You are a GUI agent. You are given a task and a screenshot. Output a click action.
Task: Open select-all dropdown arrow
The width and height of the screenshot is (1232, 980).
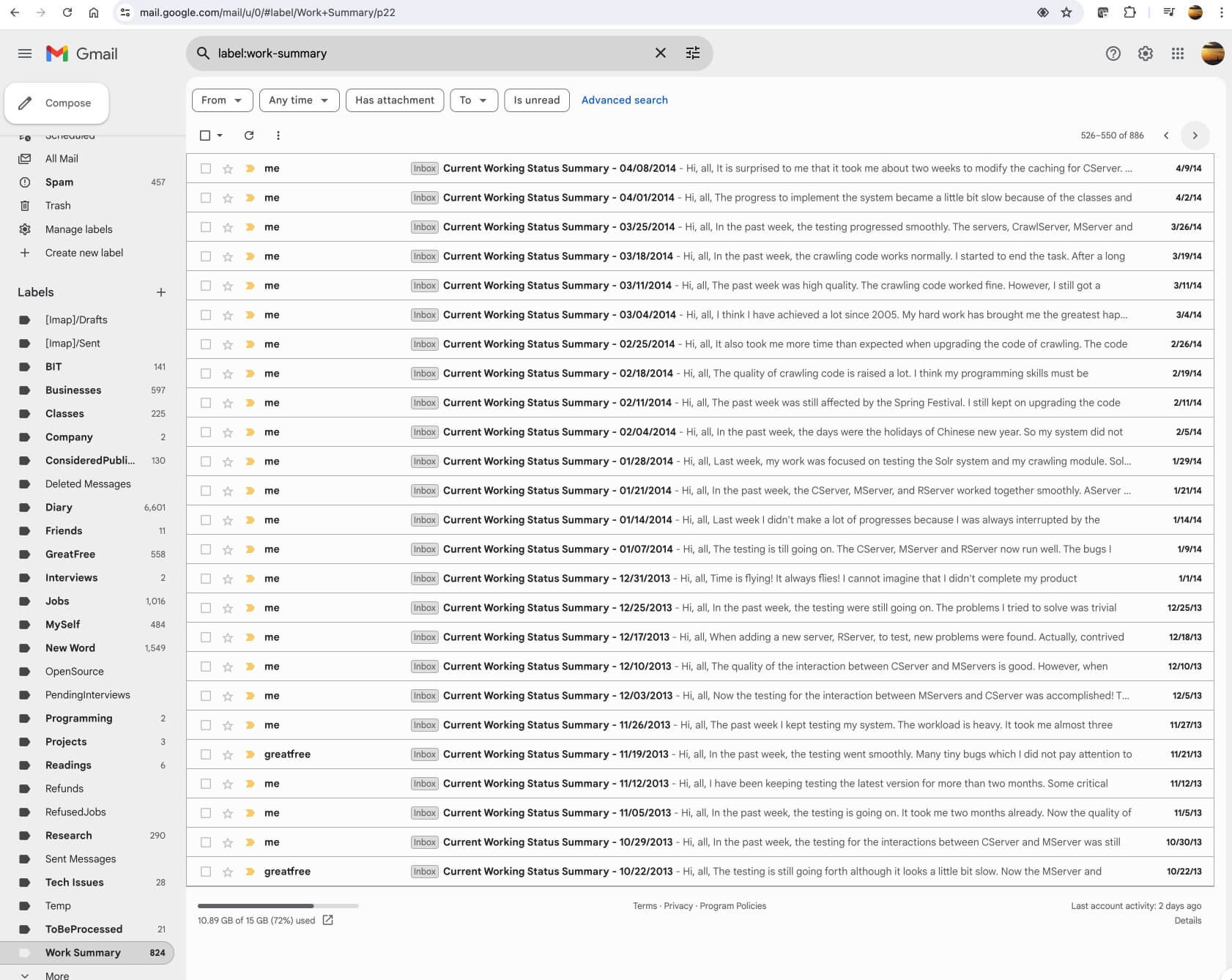coord(220,136)
